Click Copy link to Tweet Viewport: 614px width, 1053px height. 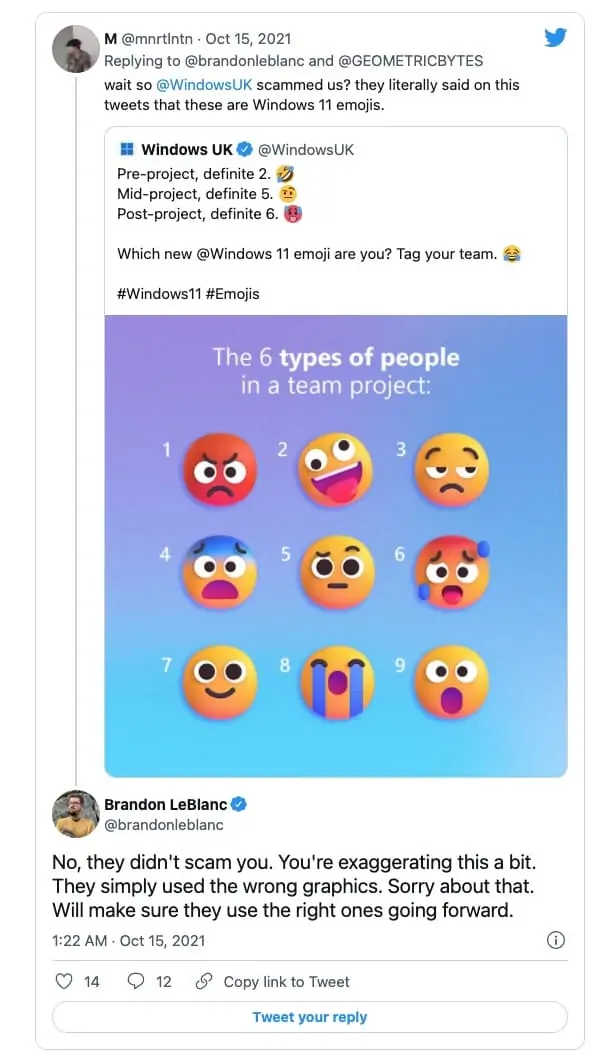tap(286, 981)
